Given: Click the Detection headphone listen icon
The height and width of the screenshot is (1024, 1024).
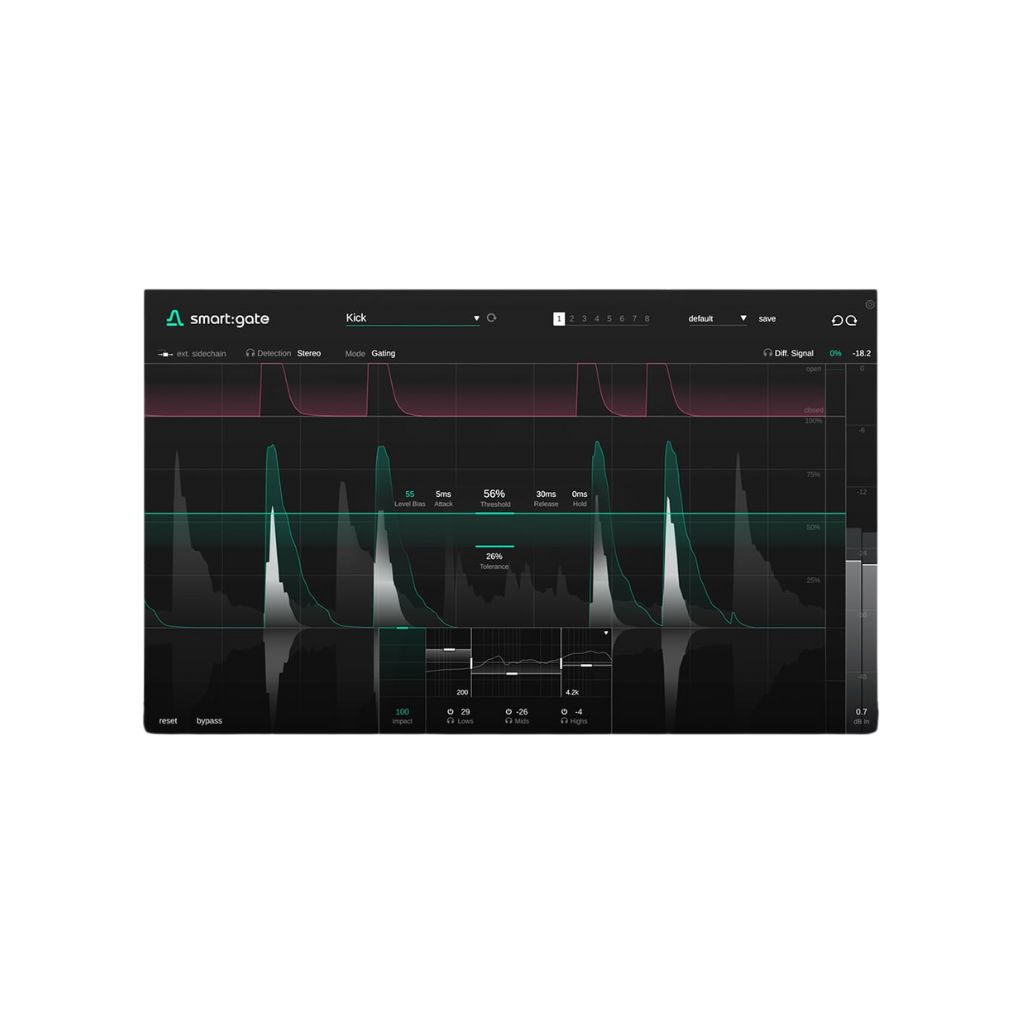Looking at the screenshot, I should click(249, 353).
